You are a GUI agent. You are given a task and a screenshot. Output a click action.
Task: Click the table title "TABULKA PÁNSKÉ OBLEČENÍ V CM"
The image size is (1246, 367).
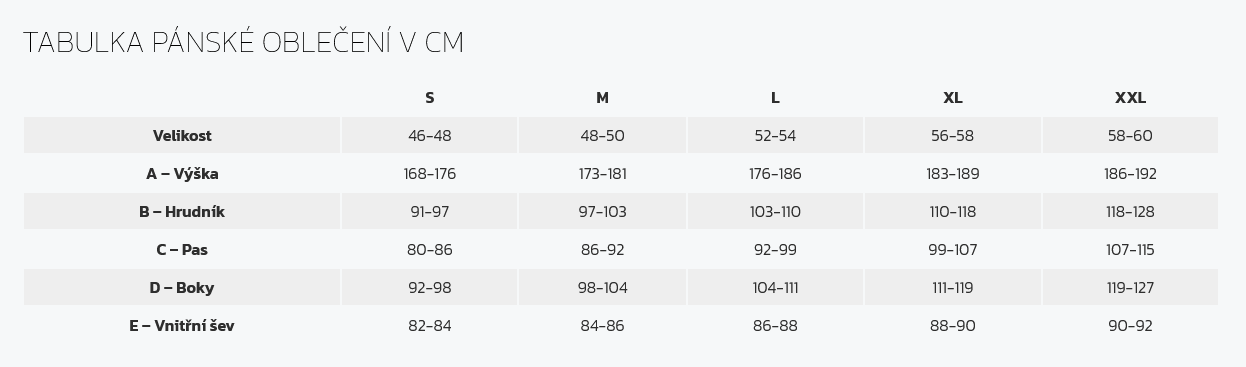(x=243, y=42)
